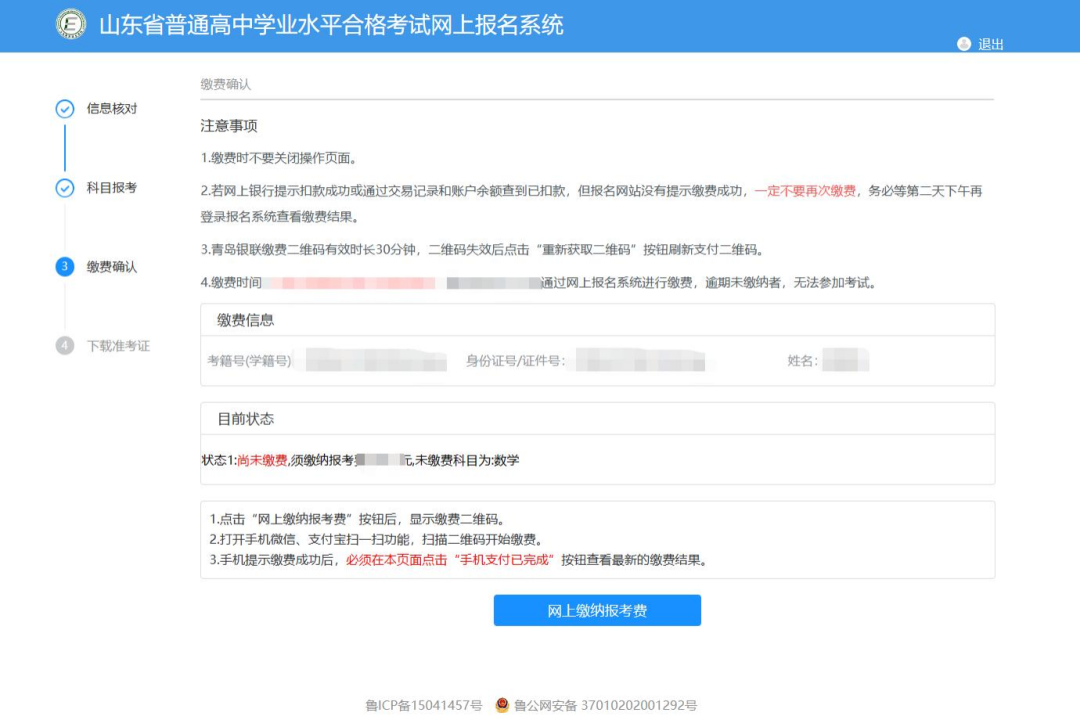Open the 信息核对 step label
This screenshot has height=720, width=1080.
[x=112, y=109]
